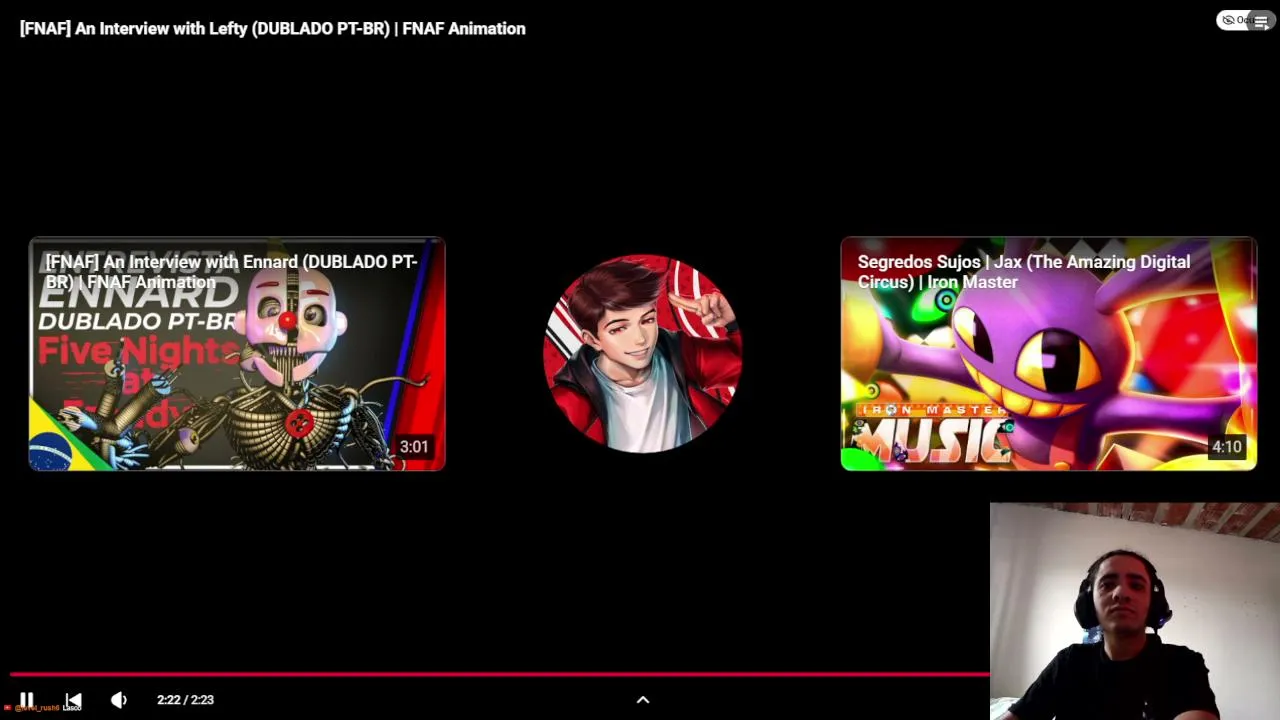Open the Interview with Lefty video title
This screenshot has width=1280, height=720.
coord(273,29)
